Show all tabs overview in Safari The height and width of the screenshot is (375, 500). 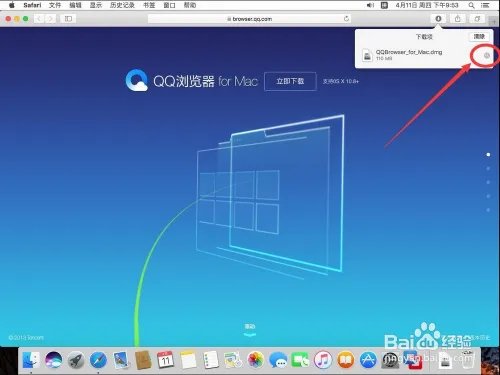point(477,19)
